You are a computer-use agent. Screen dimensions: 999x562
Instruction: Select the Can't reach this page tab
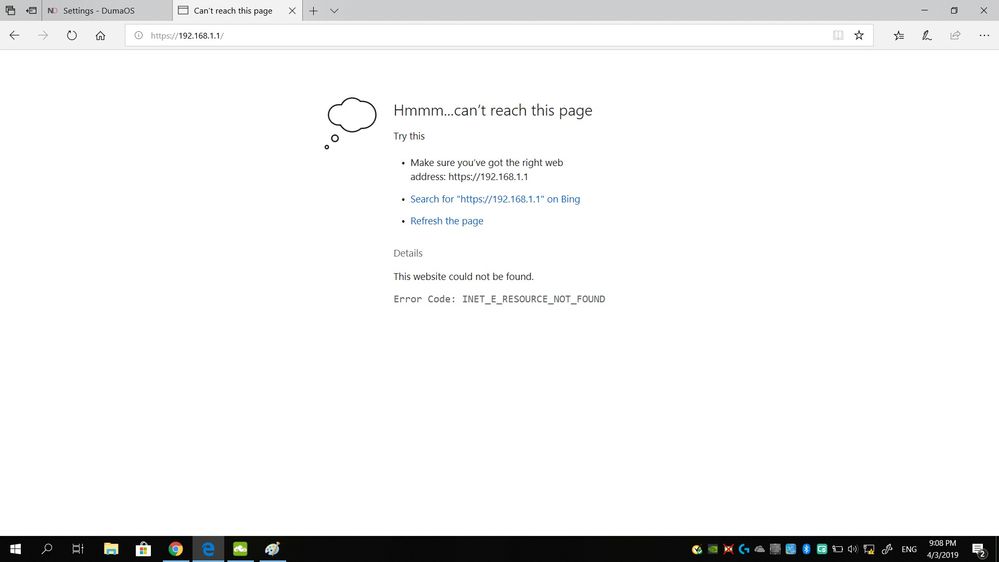tap(232, 11)
